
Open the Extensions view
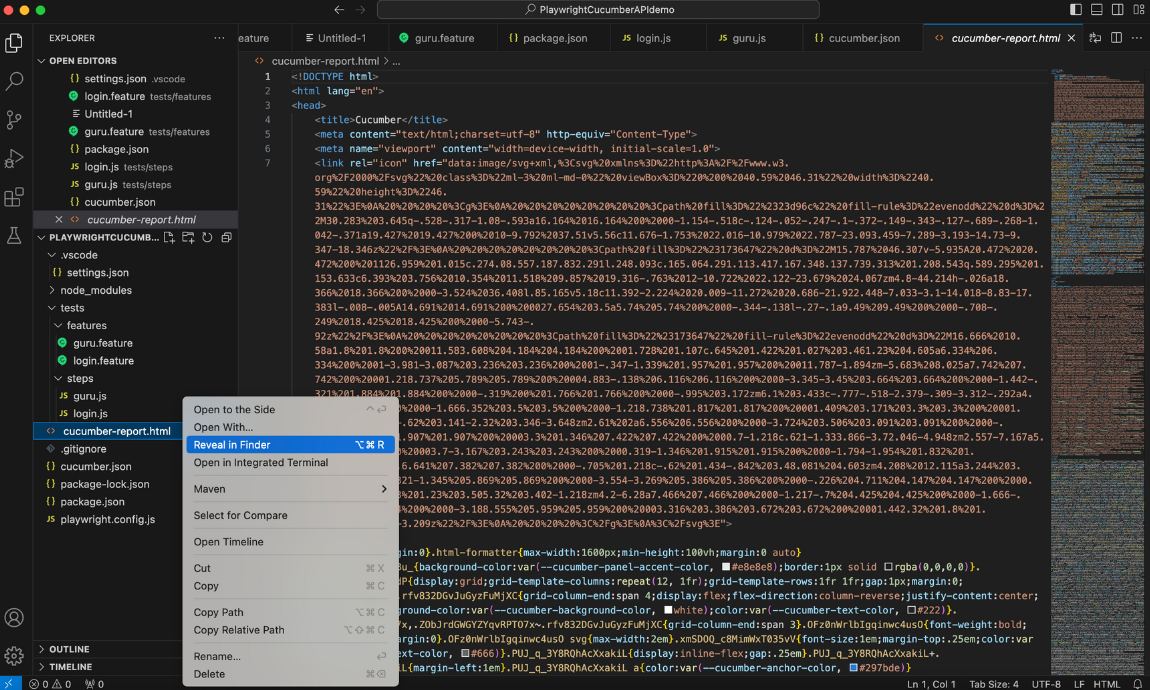14,197
